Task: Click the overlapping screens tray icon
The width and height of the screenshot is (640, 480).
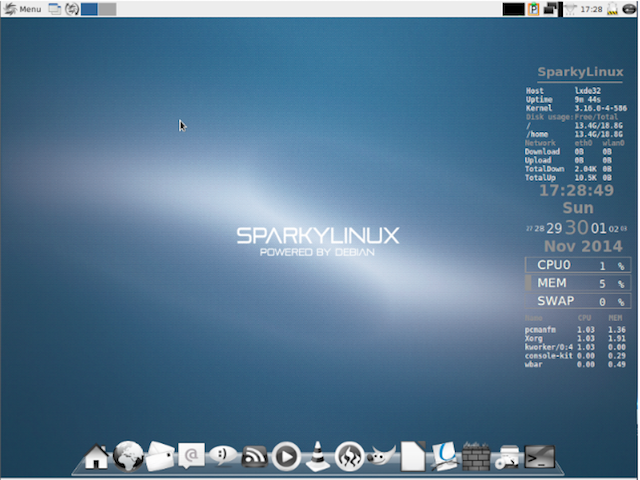Action: tap(551, 9)
